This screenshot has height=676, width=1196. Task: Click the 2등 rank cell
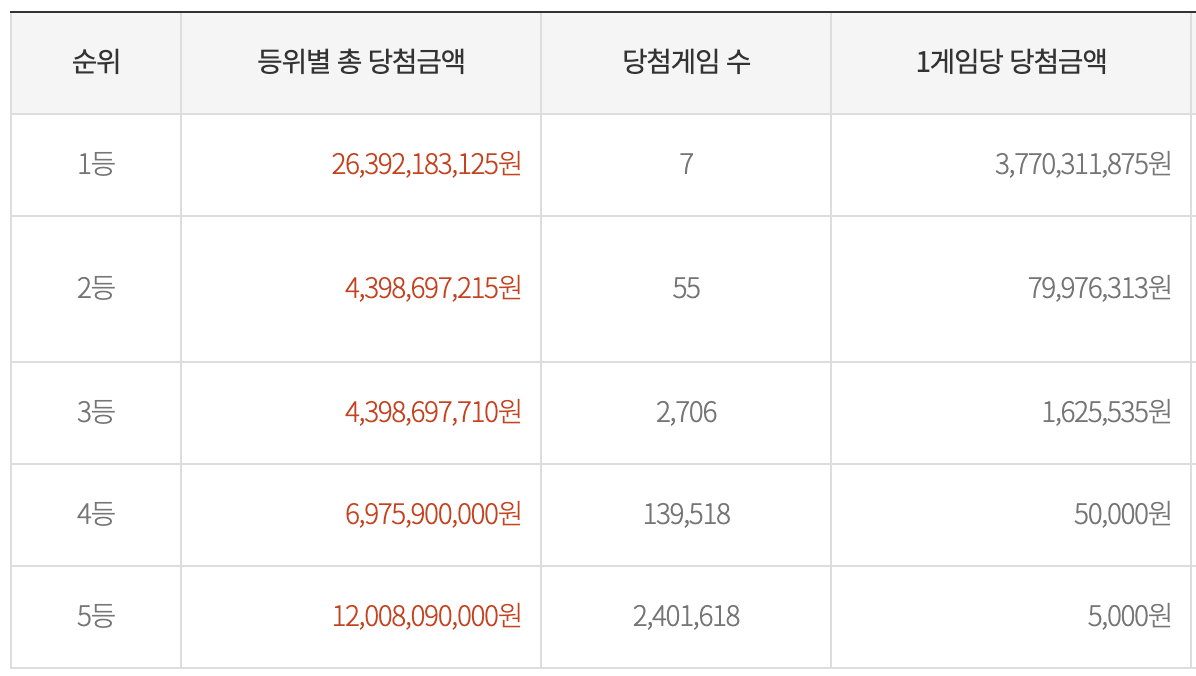pyautogui.click(x=96, y=289)
